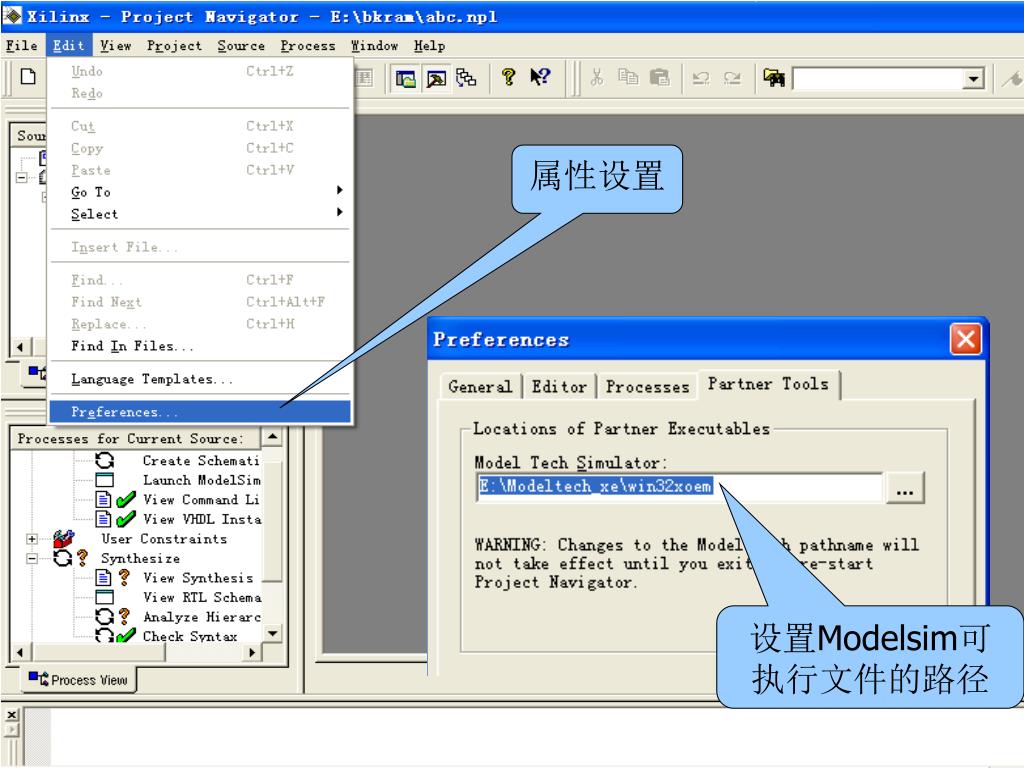Click the View RTL Schematic icon
Image resolution: width=1024 pixels, height=768 pixels.
(104, 597)
